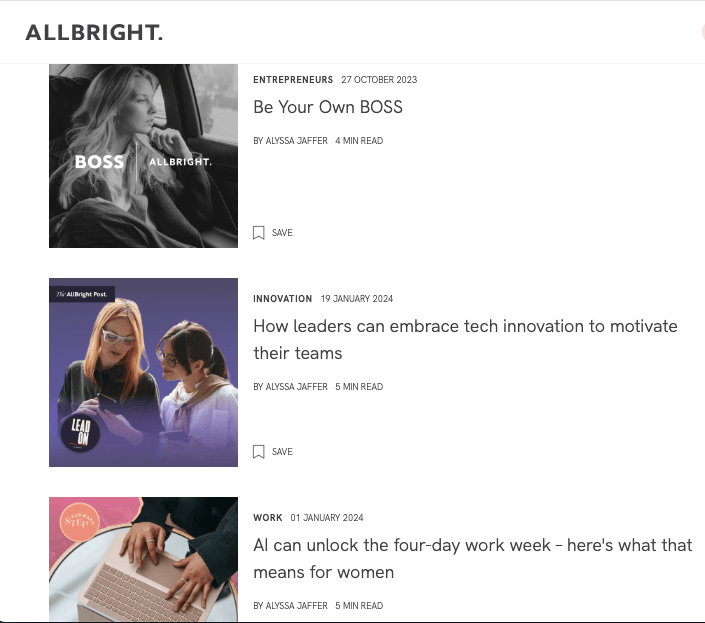Click The AllBright Post tag on thumbnail
The height and width of the screenshot is (623, 705).
82,294
